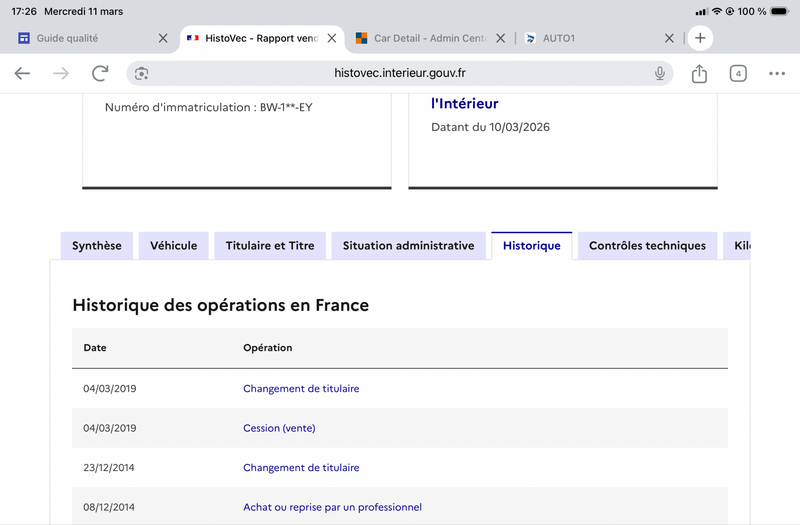Reload the HistoVec page
This screenshot has width=800, height=525.
tap(100, 73)
